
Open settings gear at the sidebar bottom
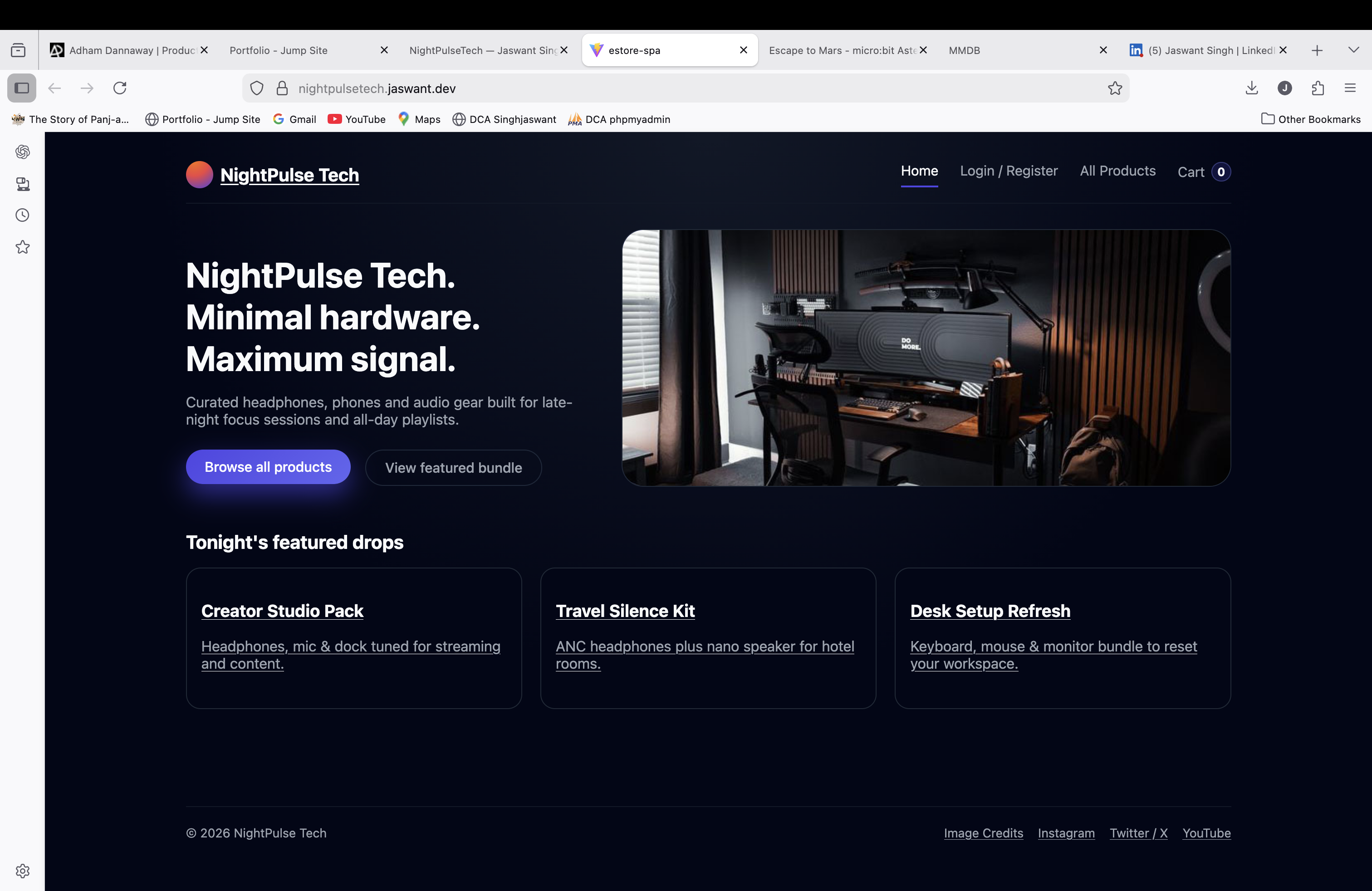coord(23,871)
